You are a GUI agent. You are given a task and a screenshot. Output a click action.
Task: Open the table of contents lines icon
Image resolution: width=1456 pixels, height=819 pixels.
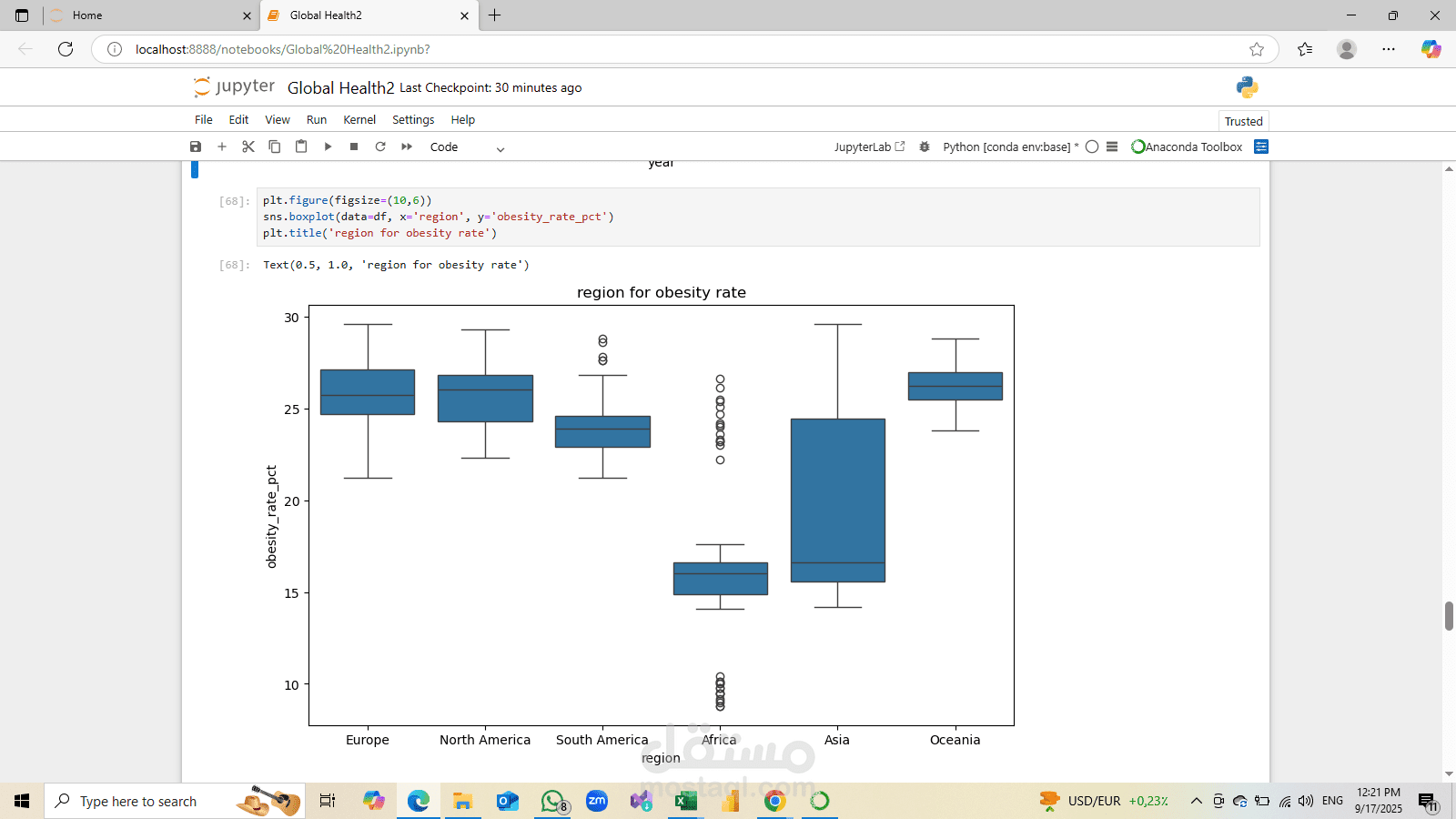1112,147
